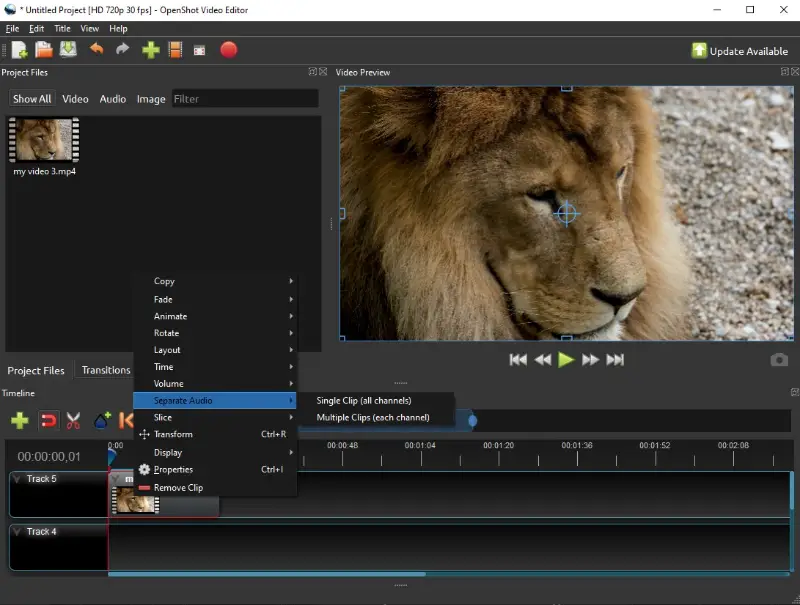
Task: Choose Single Clip (all channels)
Action: (x=377, y=400)
